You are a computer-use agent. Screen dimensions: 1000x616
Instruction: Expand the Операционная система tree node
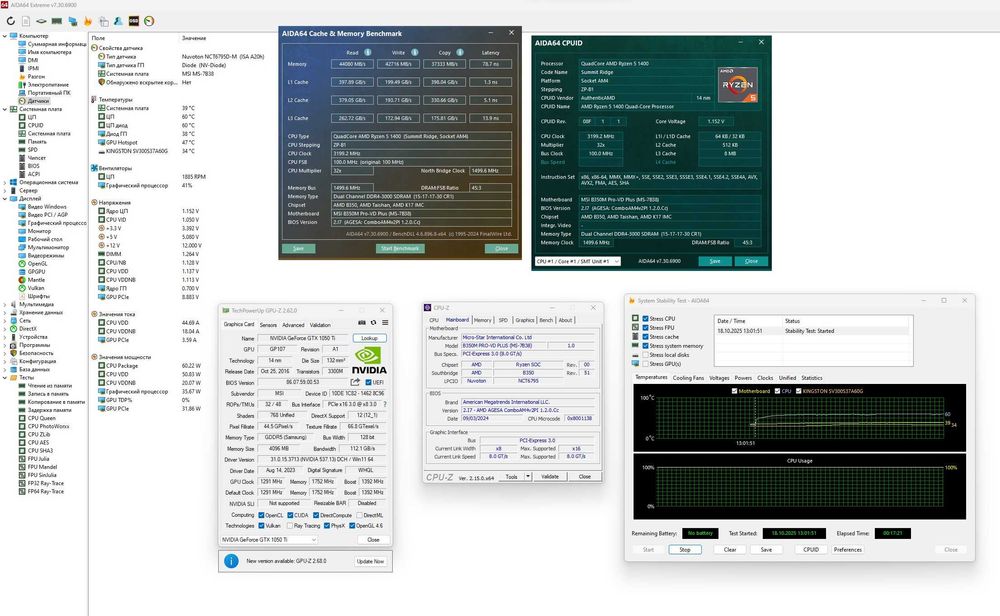coord(4,182)
